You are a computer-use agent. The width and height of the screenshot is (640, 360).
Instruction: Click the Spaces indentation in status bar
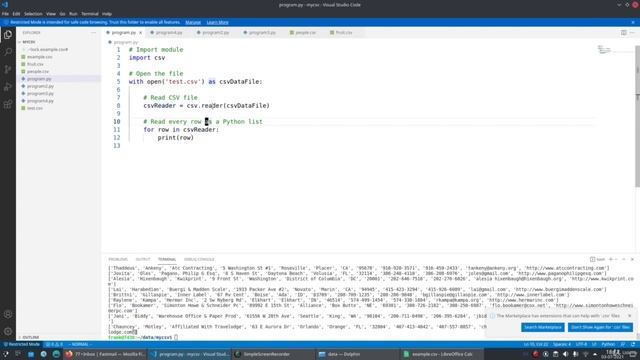pos(562,344)
